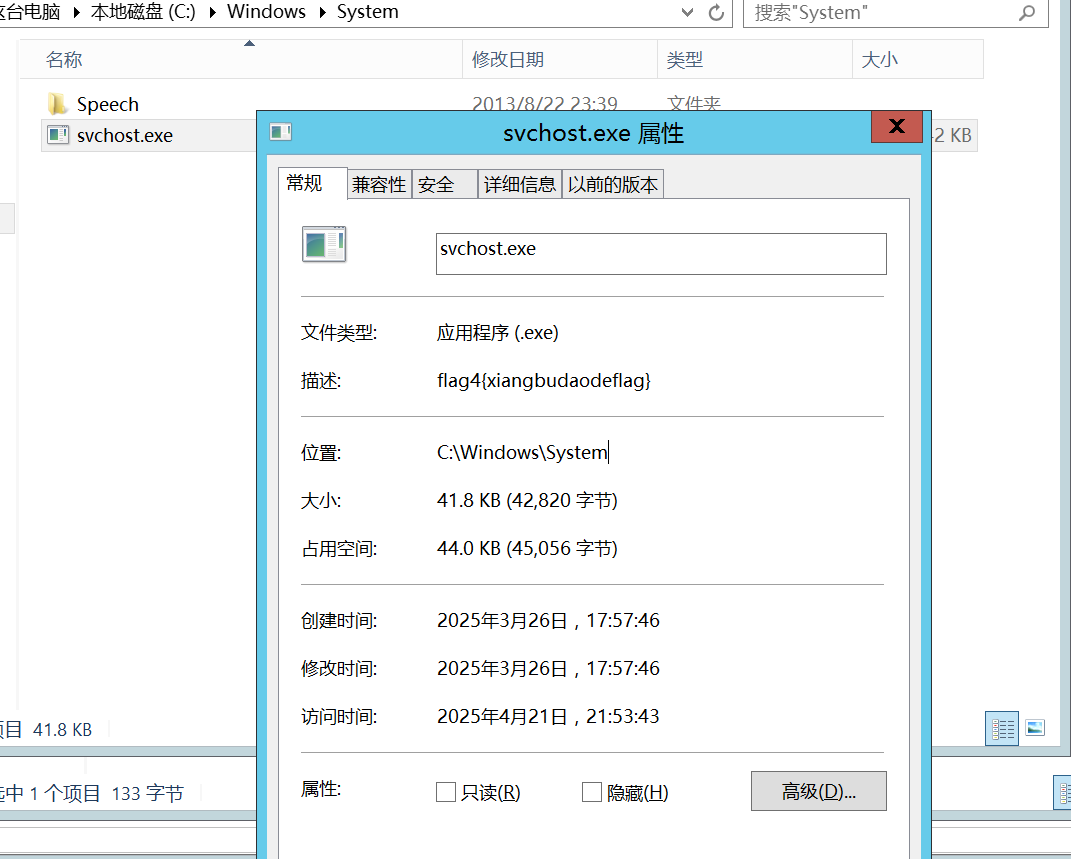Screen dimensions: 1071x859
Task: Open the address bar history dropdown
Action: point(688,12)
